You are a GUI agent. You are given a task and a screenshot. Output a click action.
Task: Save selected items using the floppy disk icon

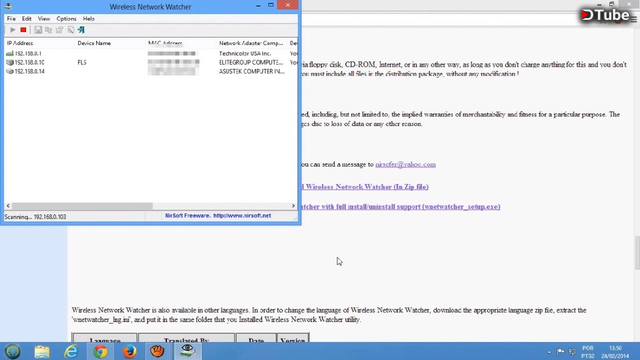click(38, 30)
